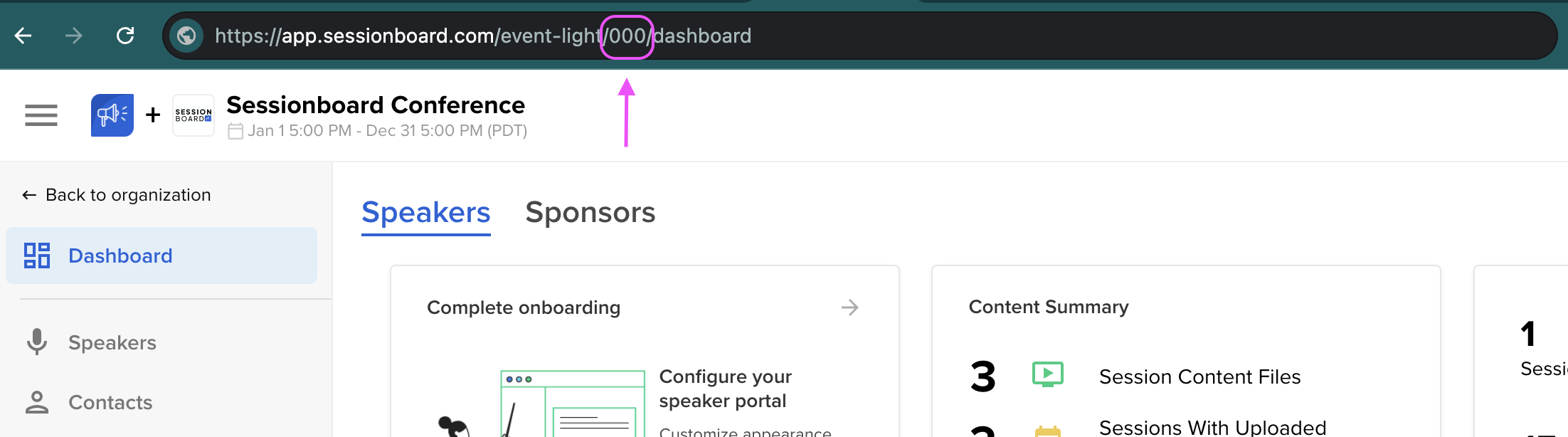Select the Speakers tab
Screen dimensions: 1568x437
tap(425, 213)
